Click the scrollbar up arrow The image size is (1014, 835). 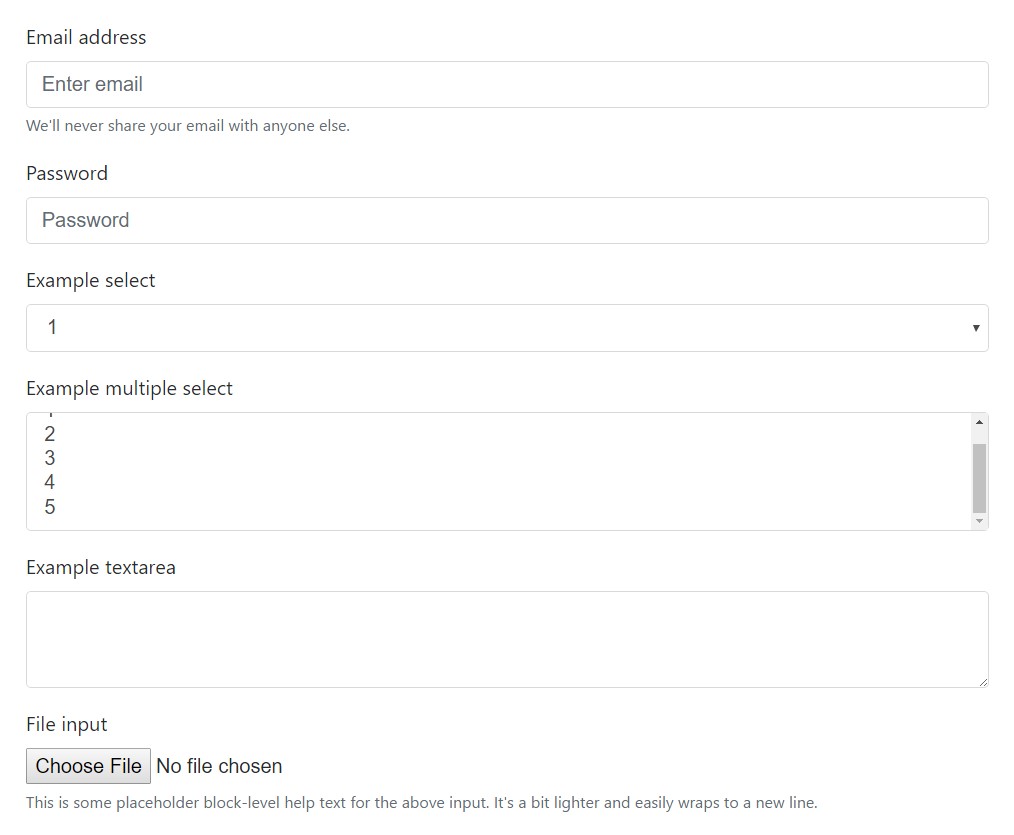click(x=979, y=421)
